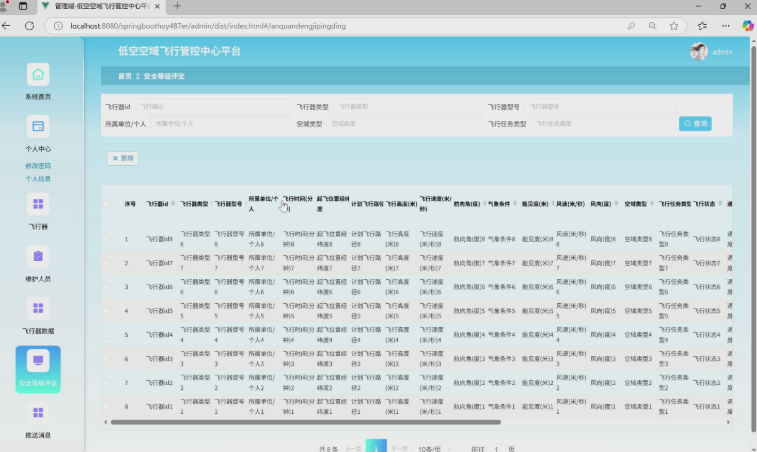757x452 pixels.
Task: Sort by 飞行状态 column arrows
Action: tap(720, 204)
